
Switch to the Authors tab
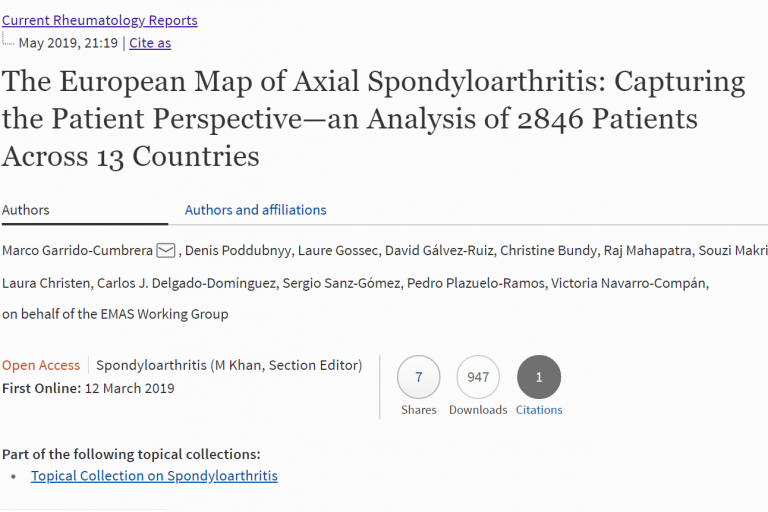[x=26, y=210]
